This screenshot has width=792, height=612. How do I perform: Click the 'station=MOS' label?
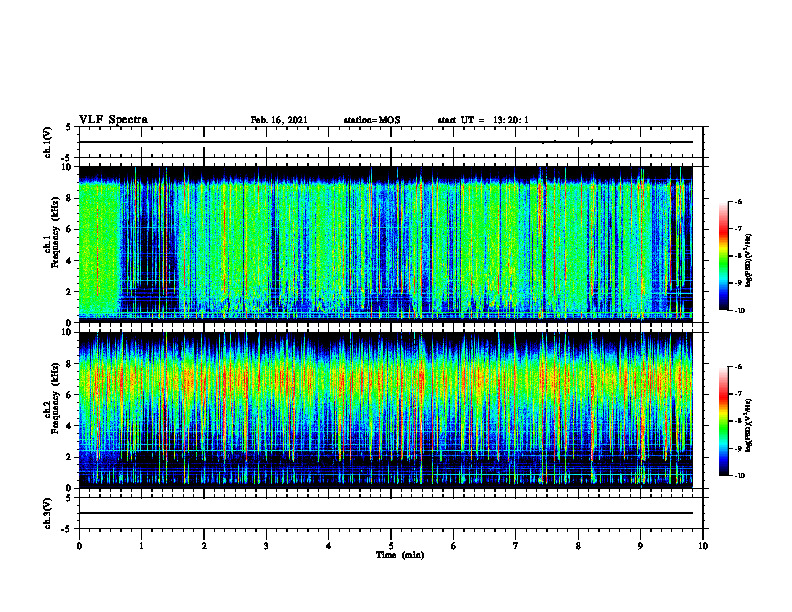(x=372, y=120)
